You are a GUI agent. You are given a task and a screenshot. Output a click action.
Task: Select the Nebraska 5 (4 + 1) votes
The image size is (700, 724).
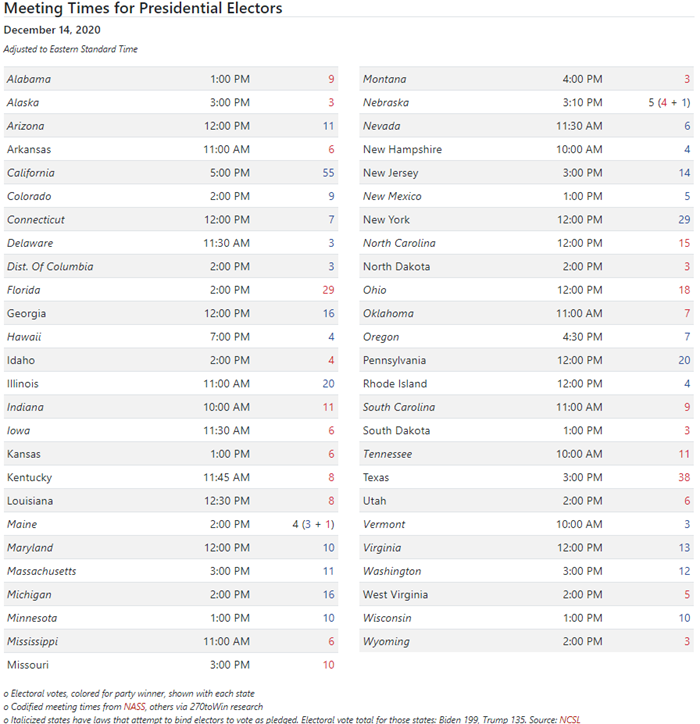[669, 103]
